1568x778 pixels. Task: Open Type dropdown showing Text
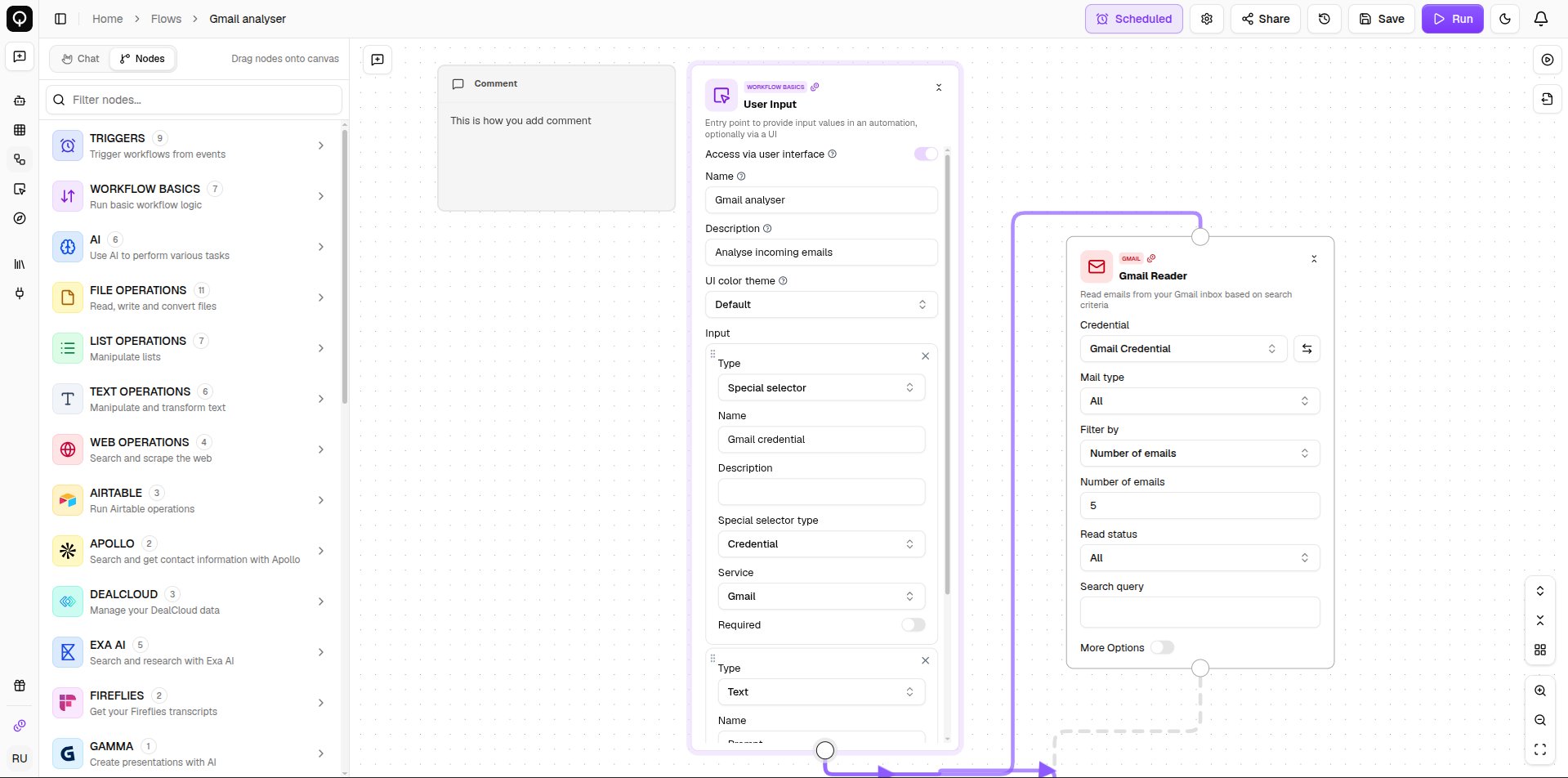click(x=821, y=691)
